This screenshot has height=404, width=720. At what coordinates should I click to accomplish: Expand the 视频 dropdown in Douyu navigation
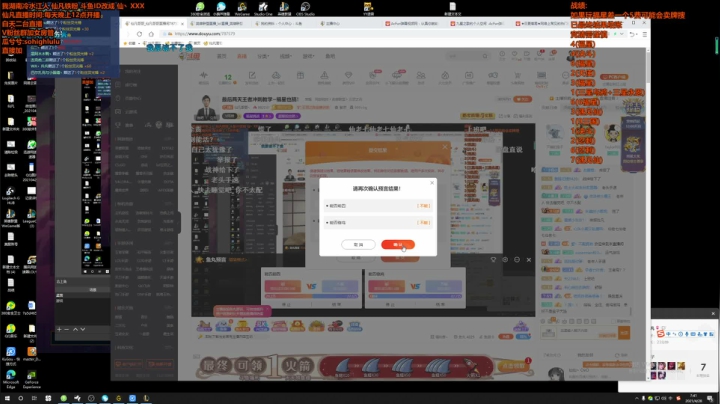tap(286, 56)
